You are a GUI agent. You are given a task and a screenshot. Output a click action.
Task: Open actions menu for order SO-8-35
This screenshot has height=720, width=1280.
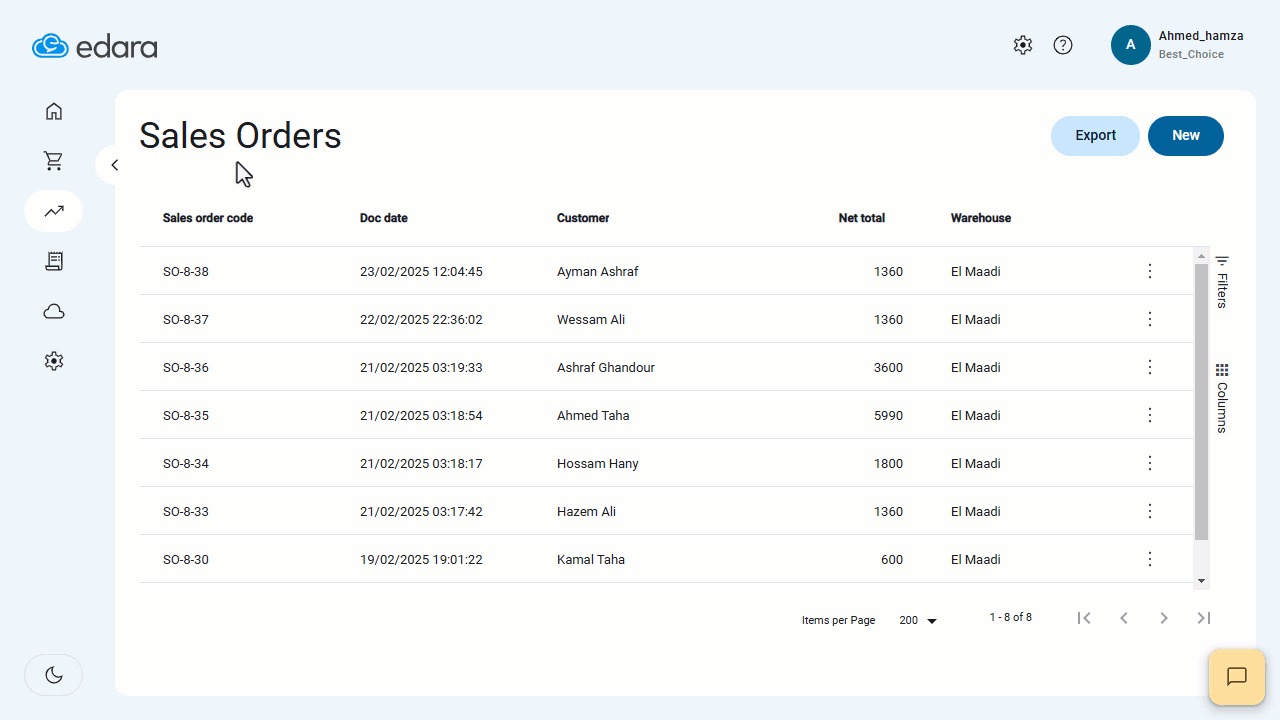tap(1150, 415)
